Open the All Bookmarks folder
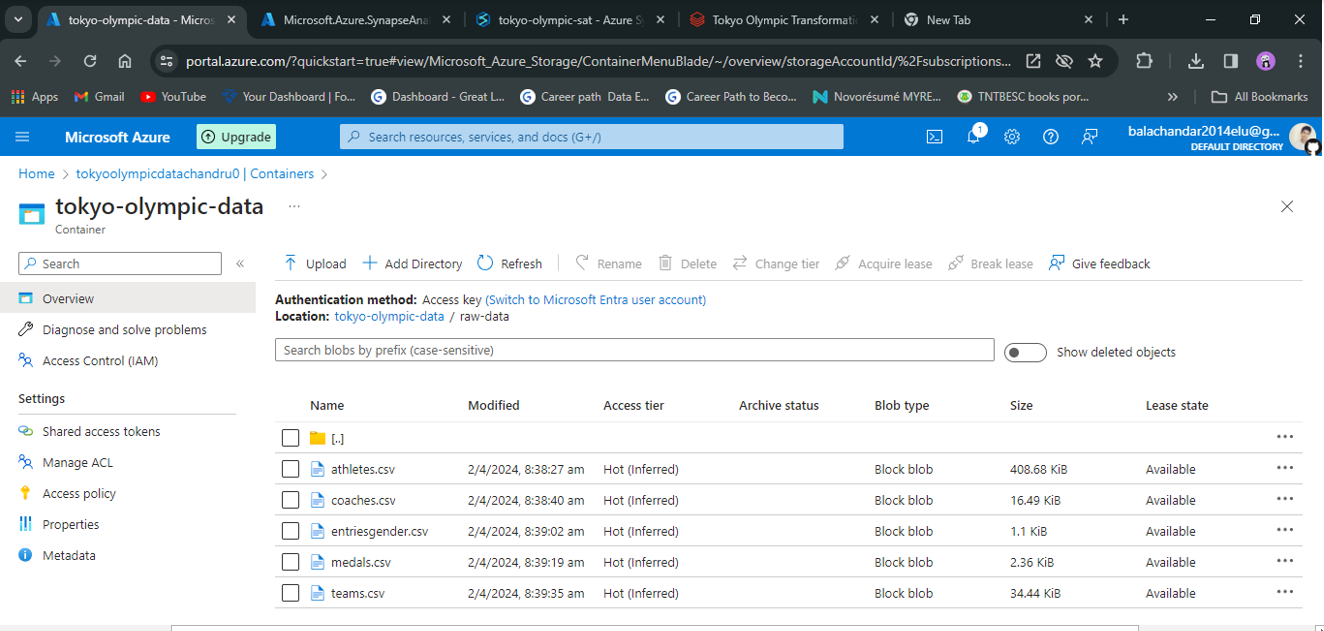 (x=1260, y=97)
